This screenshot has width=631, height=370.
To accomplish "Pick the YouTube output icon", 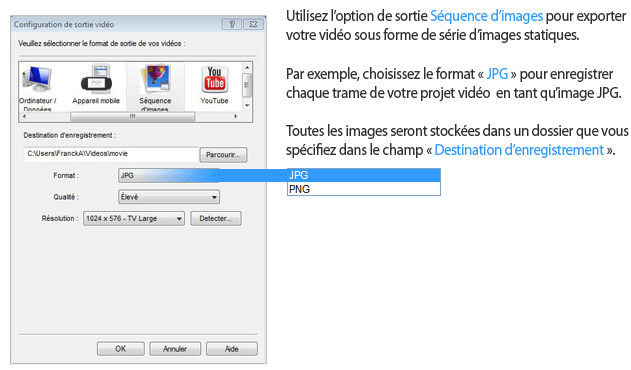I will coord(214,85).
